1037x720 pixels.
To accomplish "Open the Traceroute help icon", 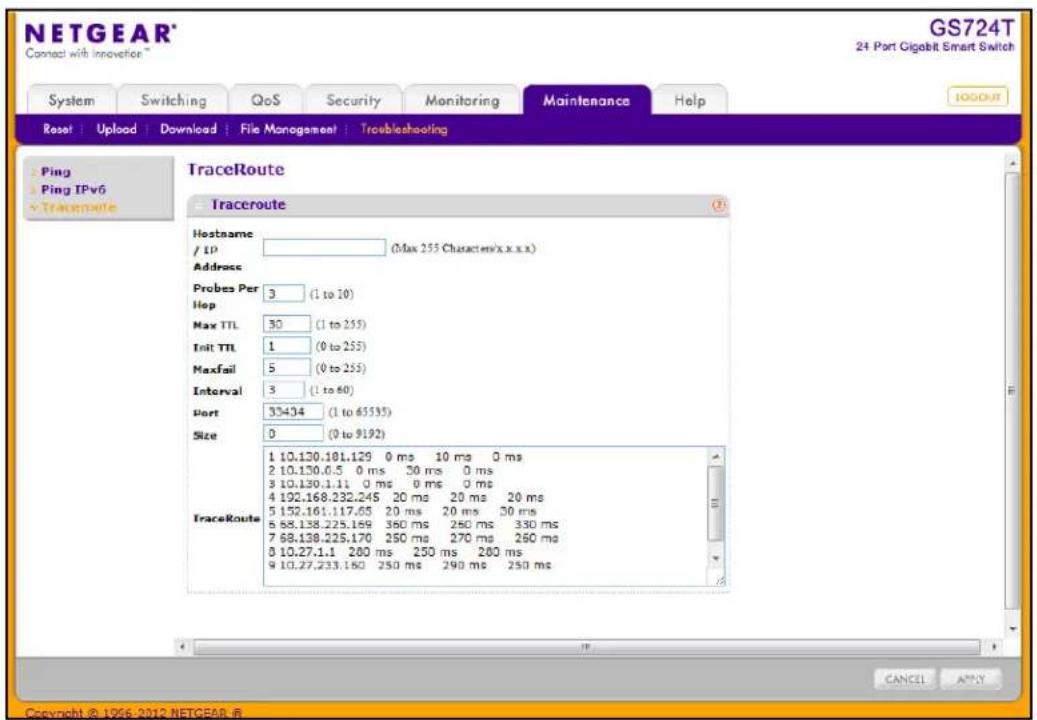I will click(x=718, y=206).
